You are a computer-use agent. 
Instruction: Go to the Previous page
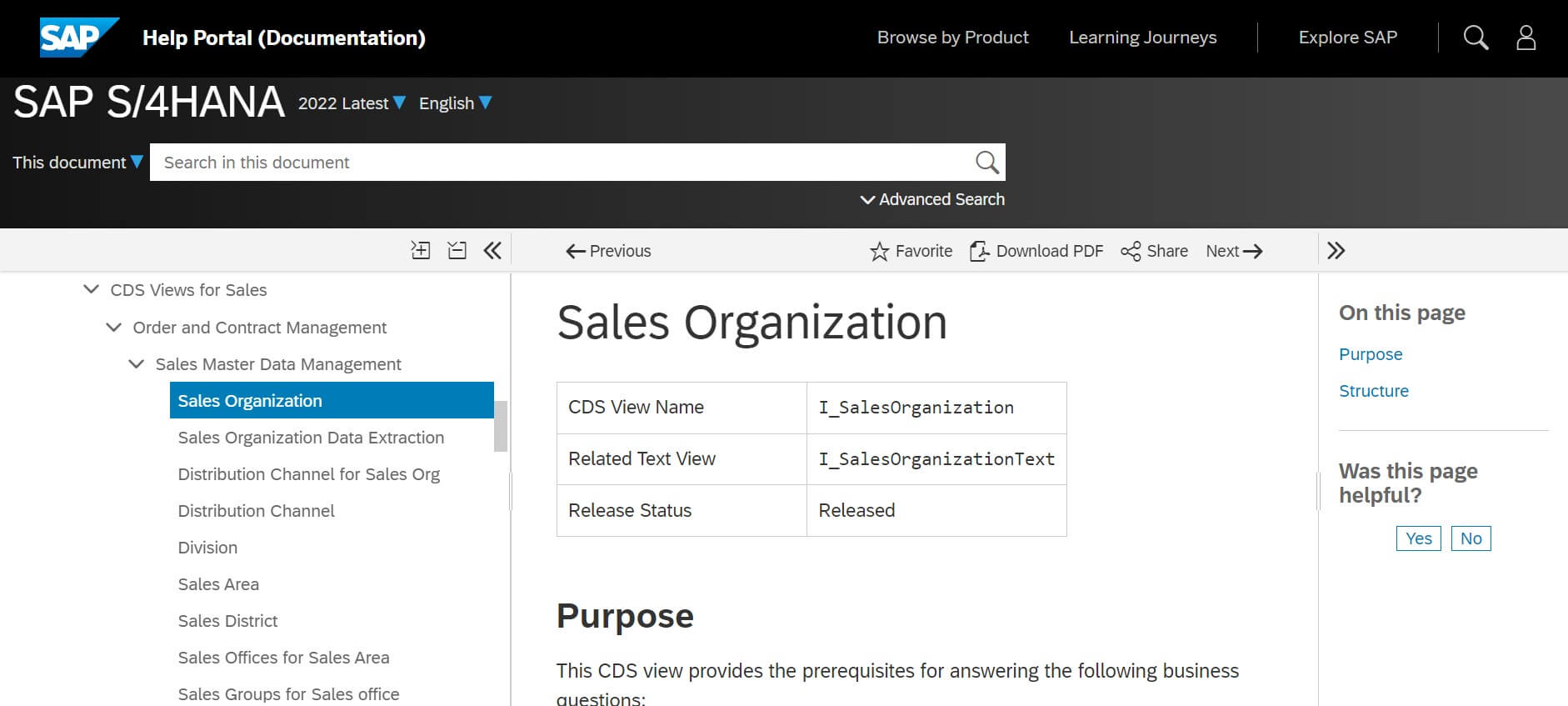coord(608,251)
